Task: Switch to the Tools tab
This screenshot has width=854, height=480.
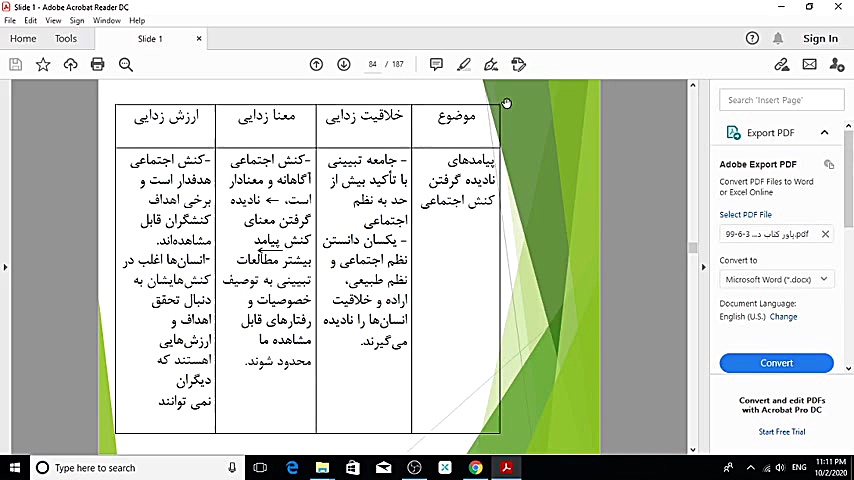Action: pyautogui.click(x=66, y=39)
